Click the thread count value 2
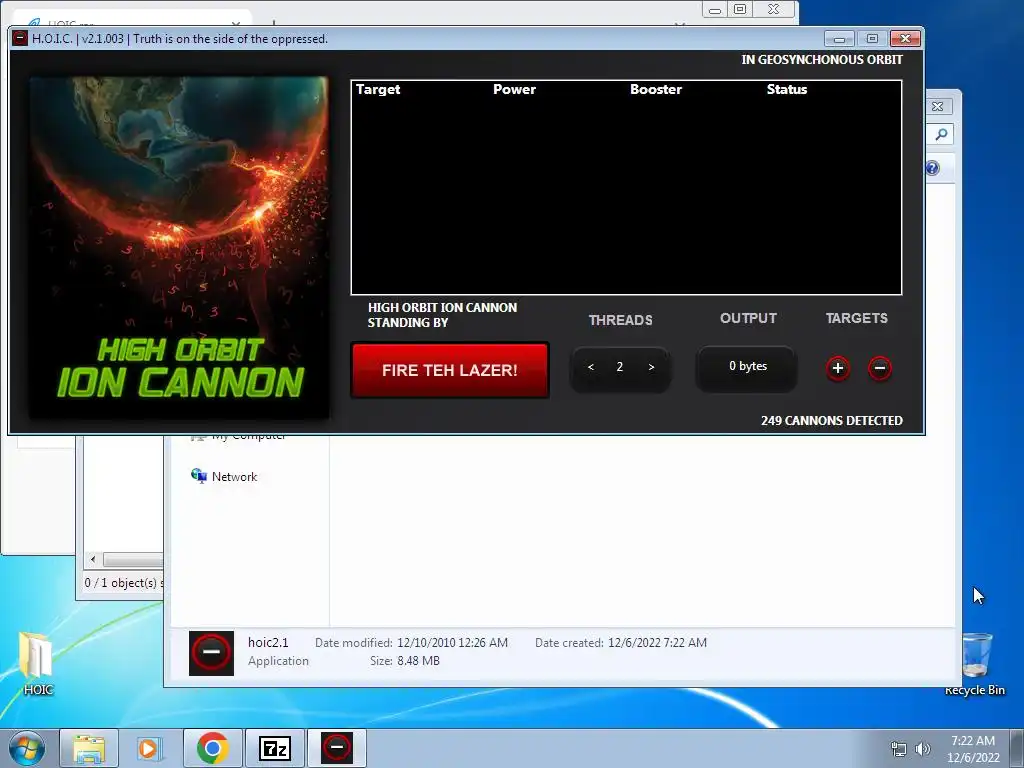Screen dimensions: 1024x768 [x=620, y=367]
